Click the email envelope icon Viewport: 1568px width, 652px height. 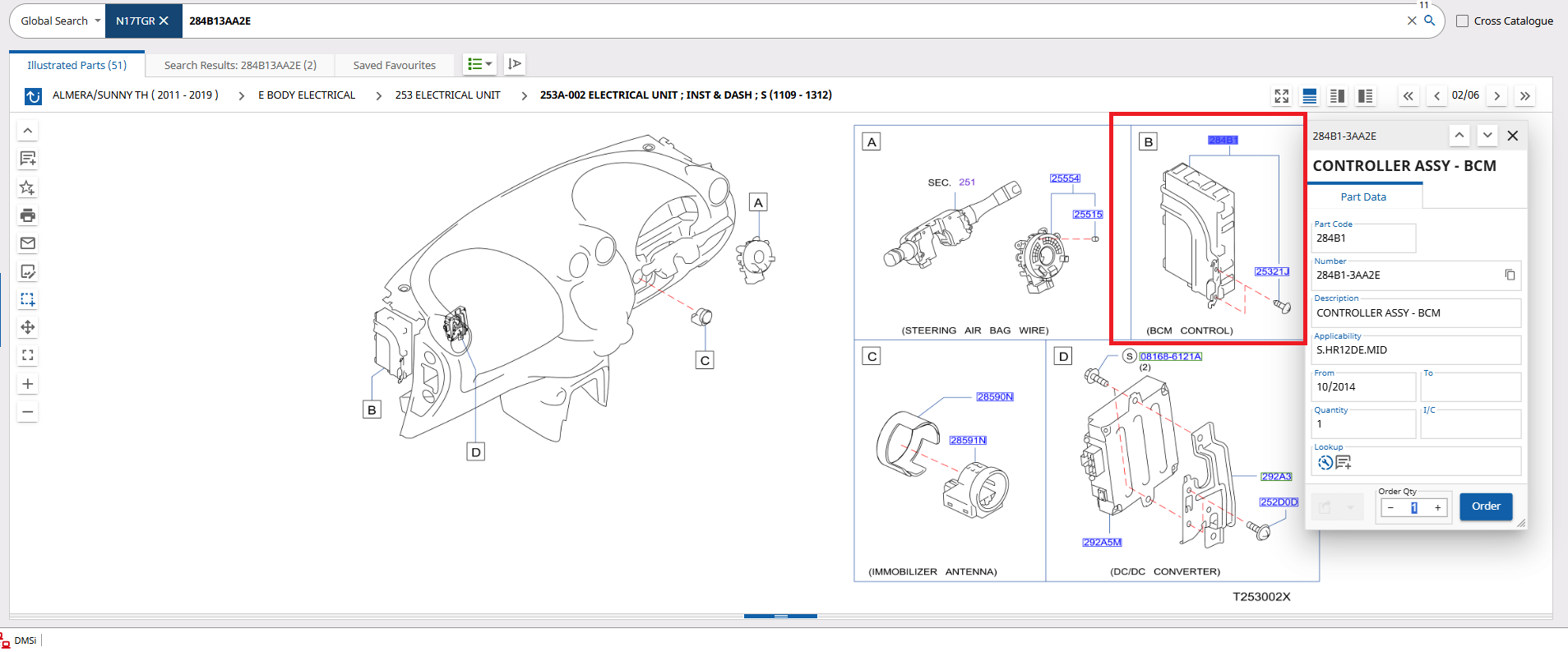[28, 243]
